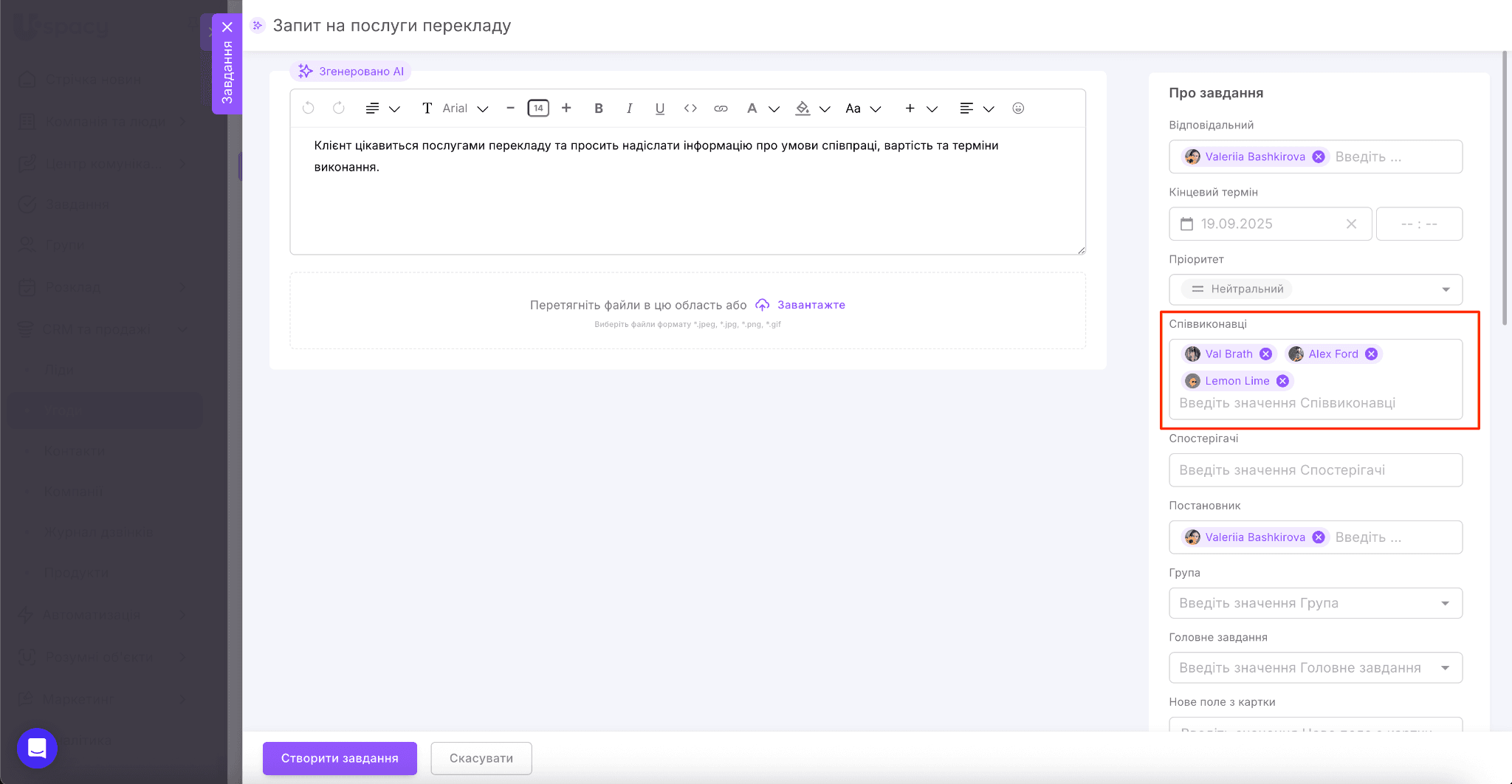Click the Створити завдання button
Screen dimensions: 1512x784
340,758
